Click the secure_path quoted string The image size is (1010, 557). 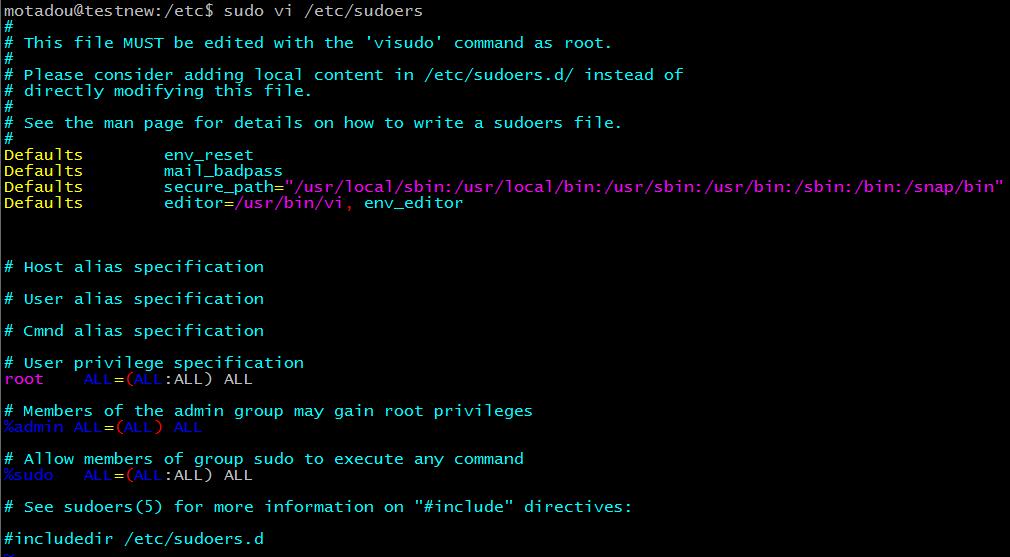coord(643,187)
